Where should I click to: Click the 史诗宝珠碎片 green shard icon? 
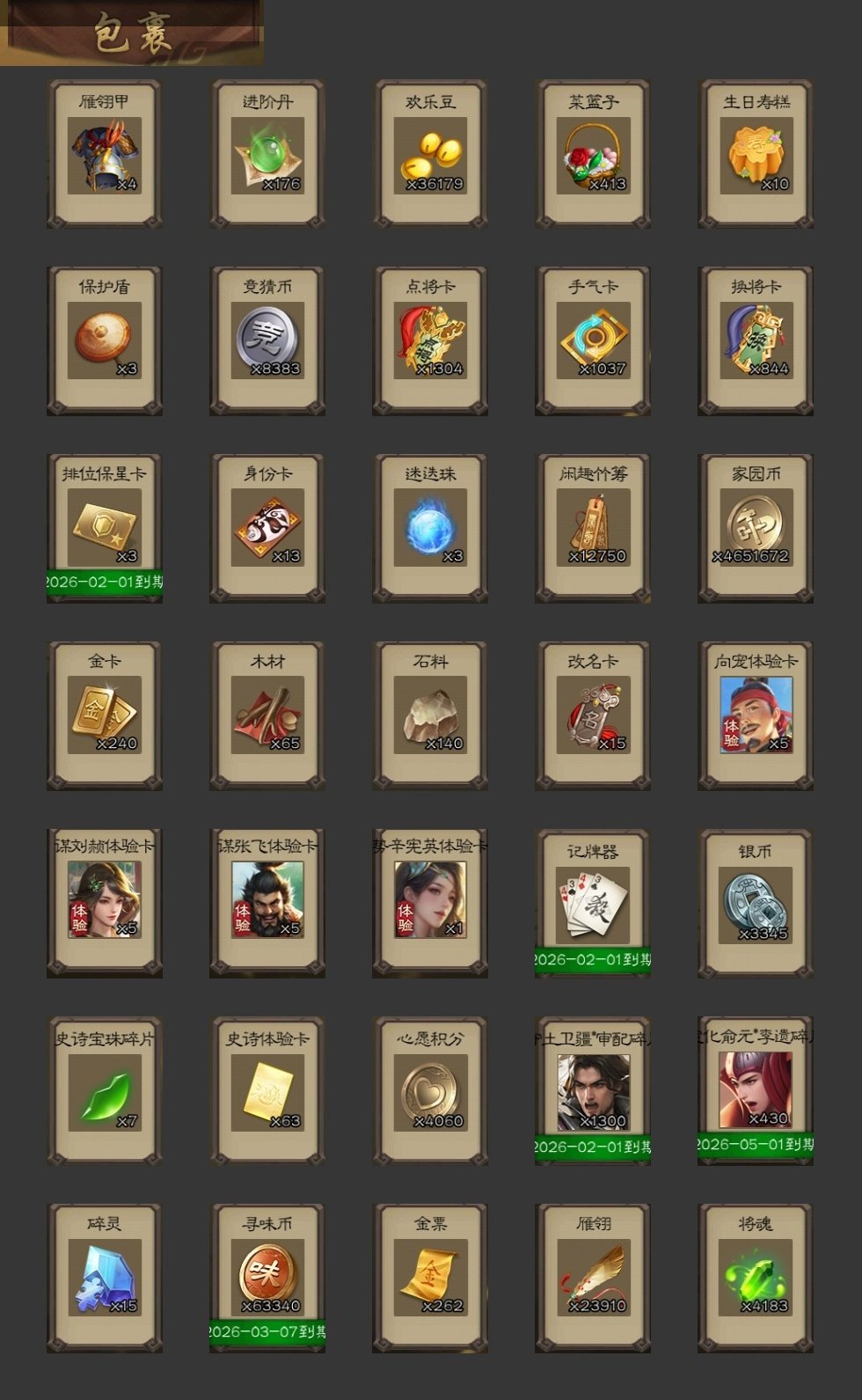[105, 1091]
